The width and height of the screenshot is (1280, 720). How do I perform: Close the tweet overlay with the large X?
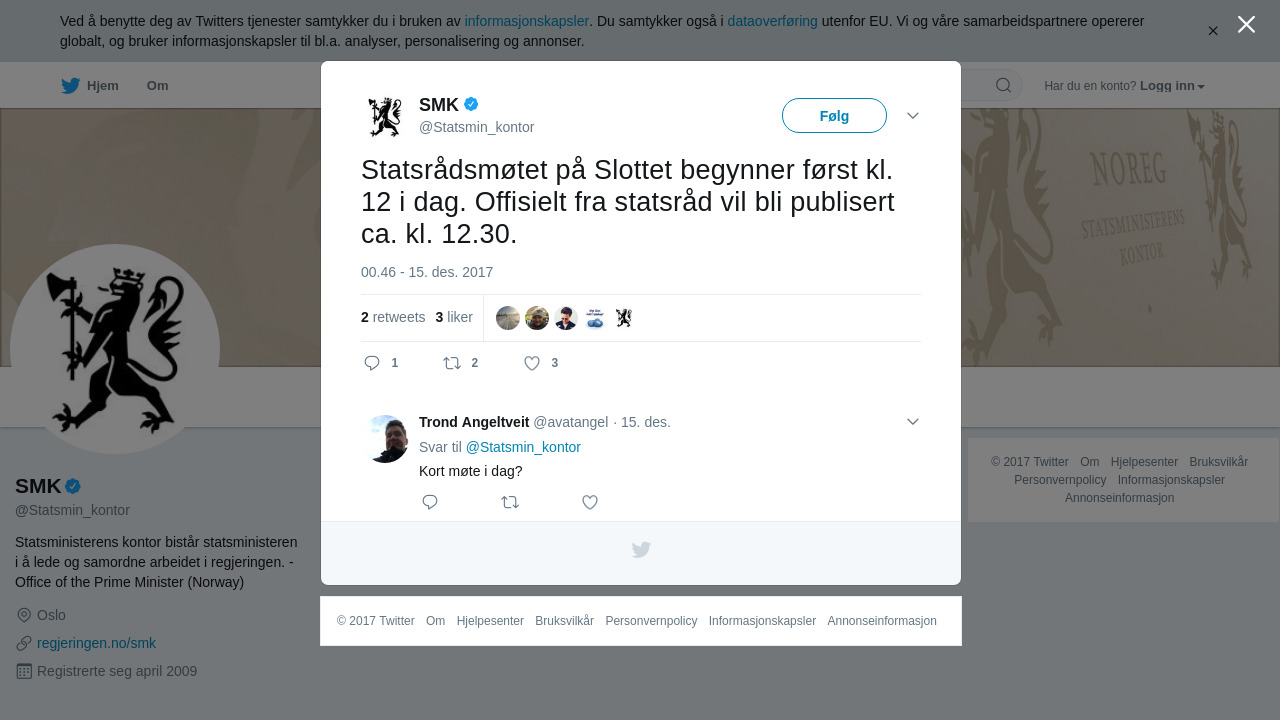1246,24
